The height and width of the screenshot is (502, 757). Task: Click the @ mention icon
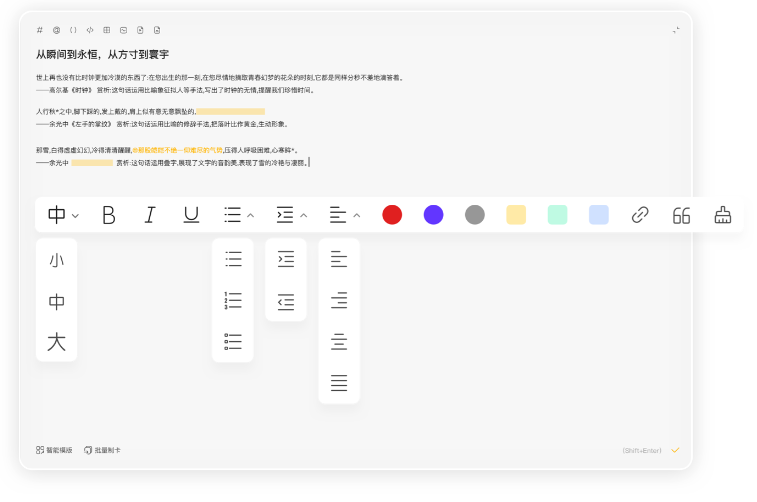(56, 30)
